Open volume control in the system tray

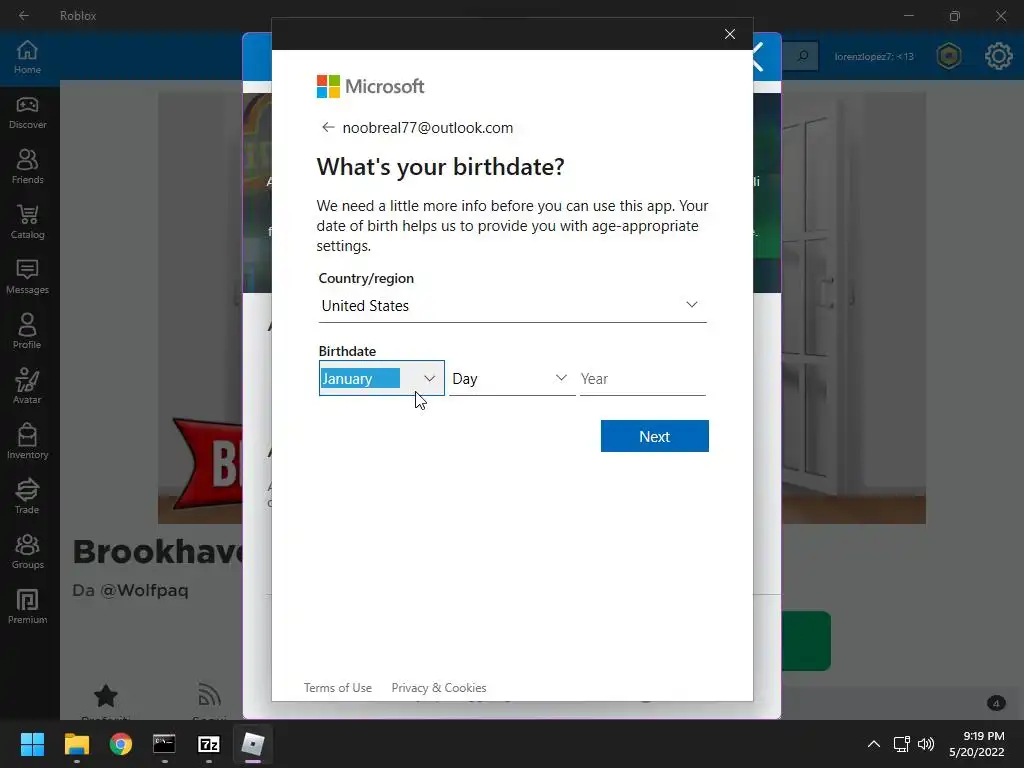coord(926,744)
